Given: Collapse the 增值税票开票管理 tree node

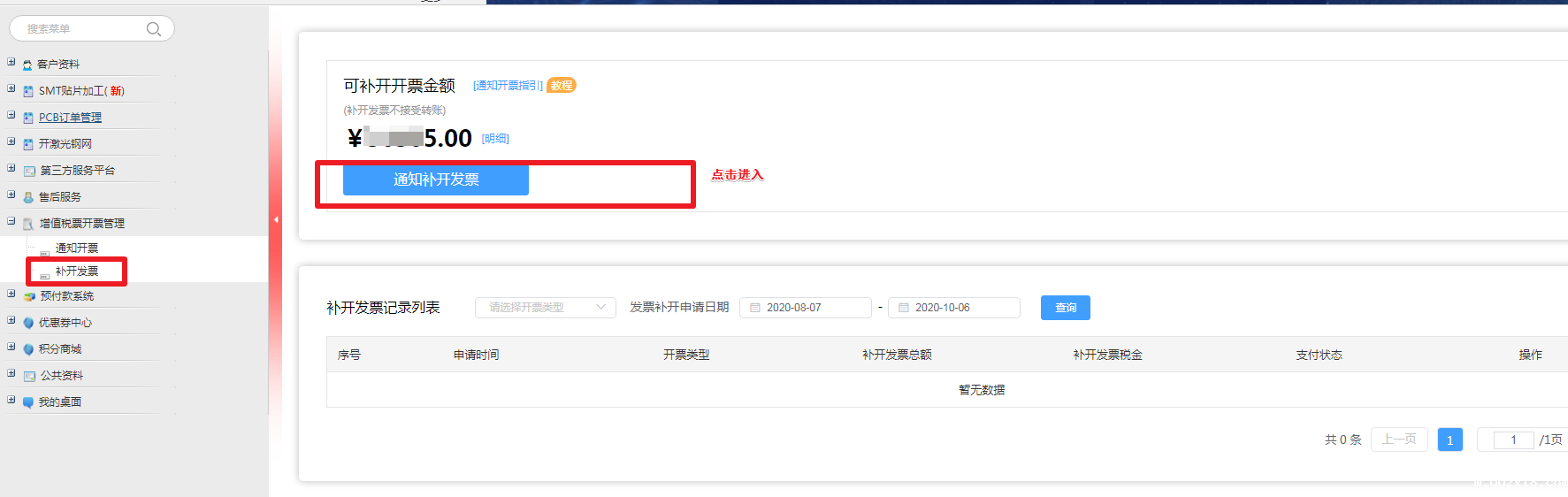Looking at the screenshot, I should pos(11,222).
